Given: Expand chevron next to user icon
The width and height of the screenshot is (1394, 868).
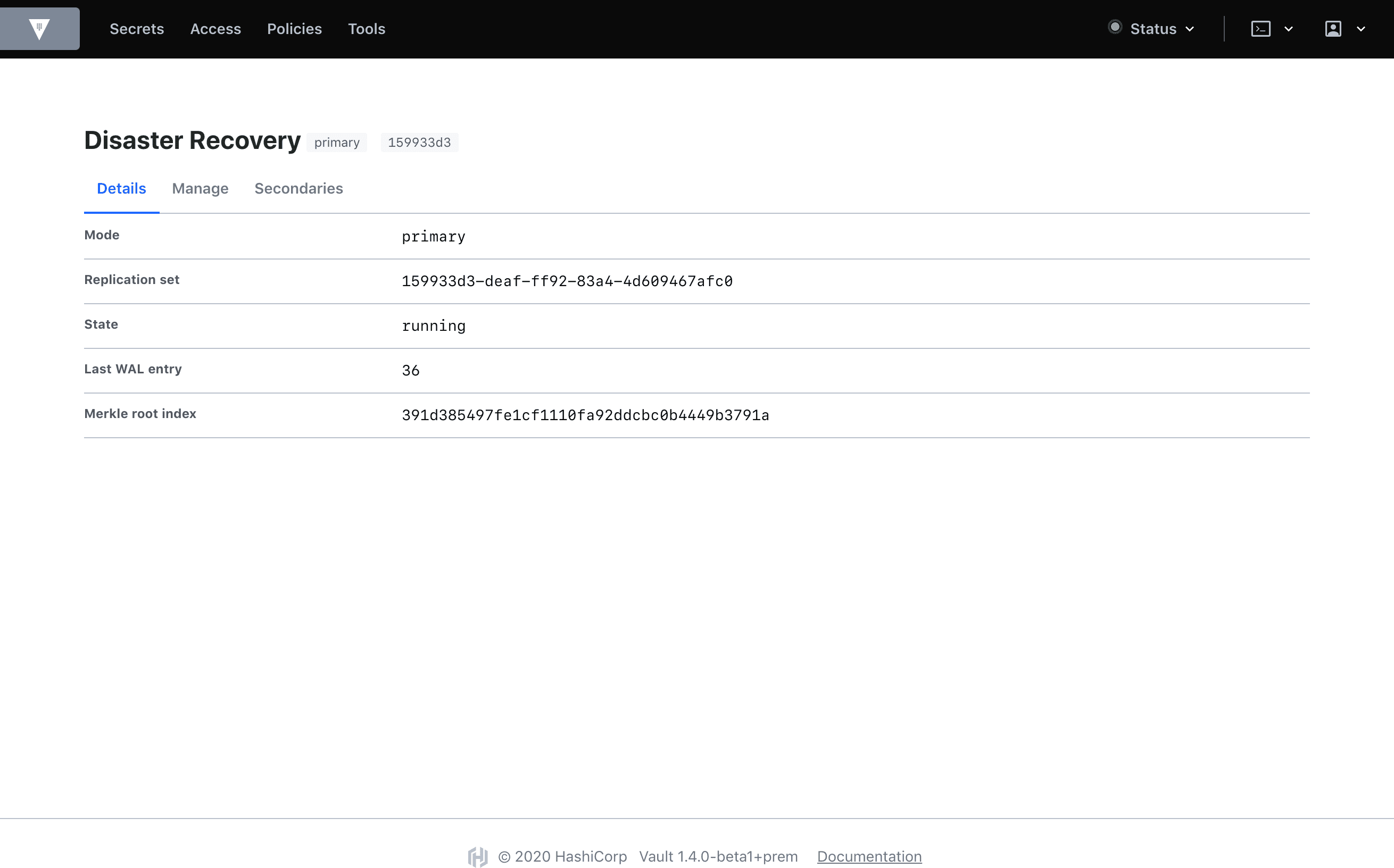Looking at the screenshot, I should (x=1360, y=29).
